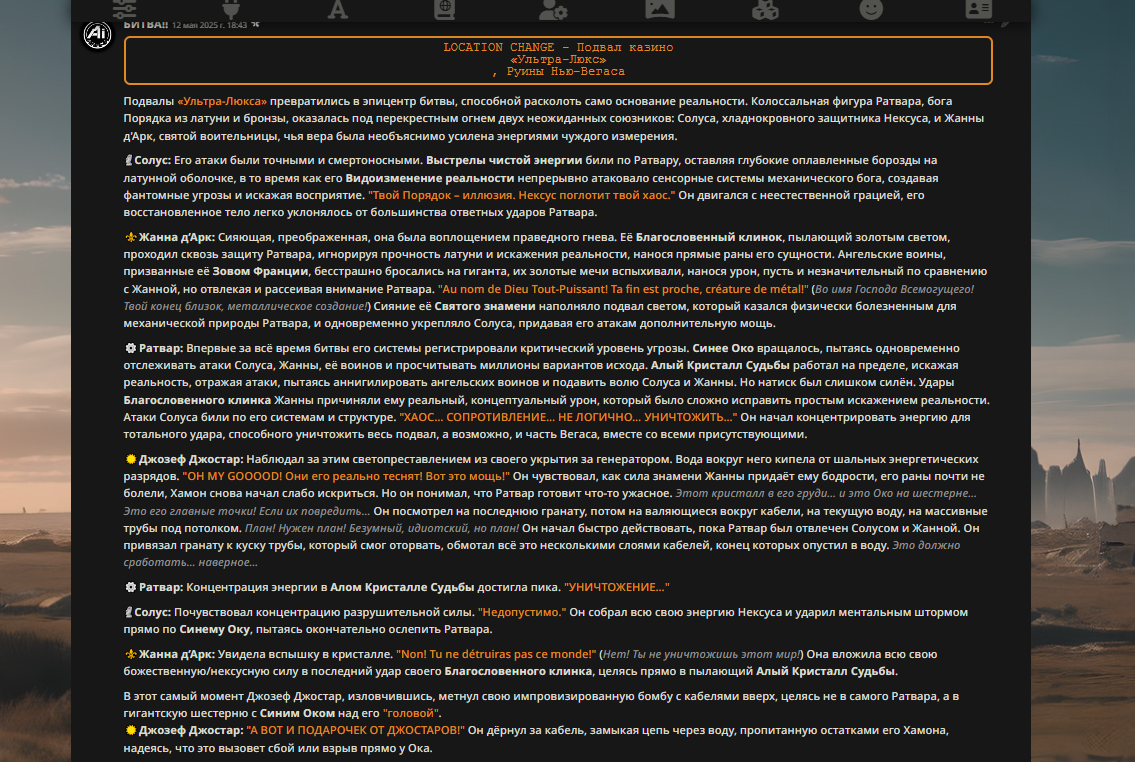
Task: Open the backgrounds image icon
Action: 659,9
